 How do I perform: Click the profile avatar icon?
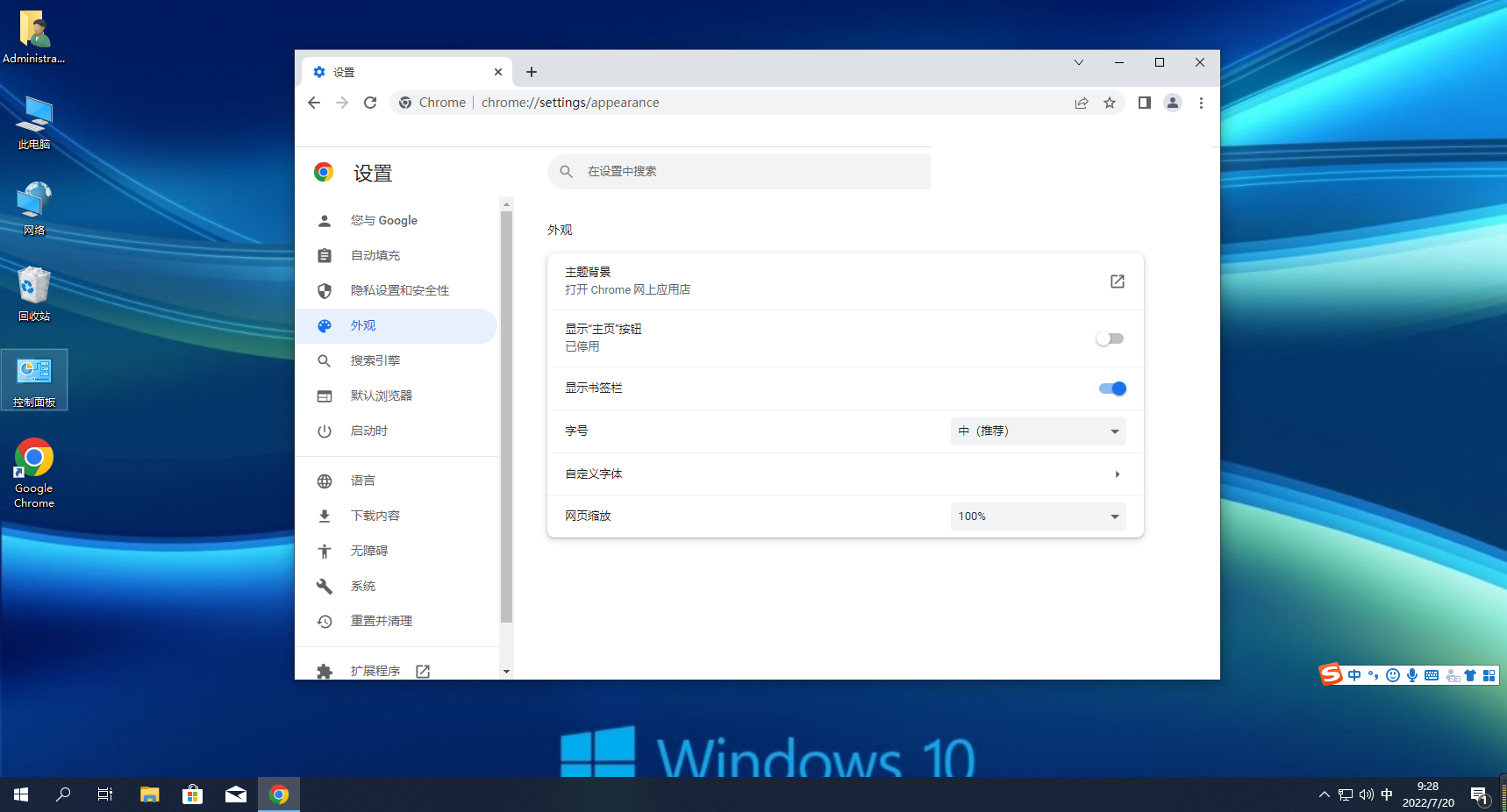pyautogui.click(x=1173, y=103)
